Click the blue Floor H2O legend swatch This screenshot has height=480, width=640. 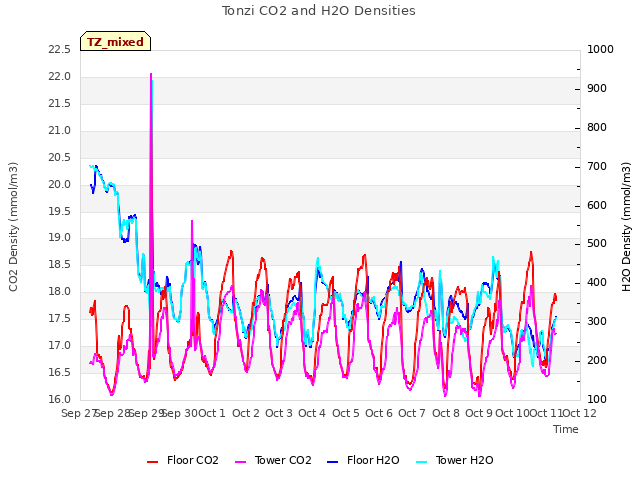pos(333,462)
